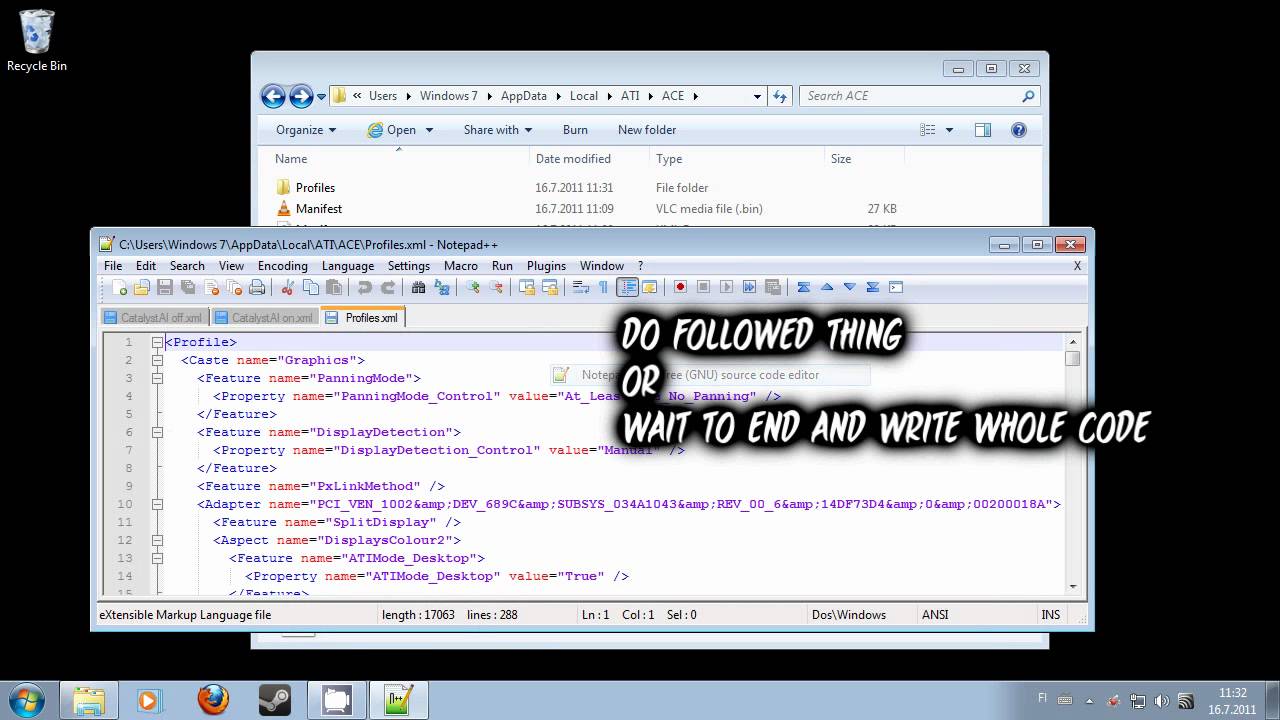The width and height of the screenshot is (1280, 720).
Task: Click the Close document toolbar icon
Action: [x=211, y=287]
